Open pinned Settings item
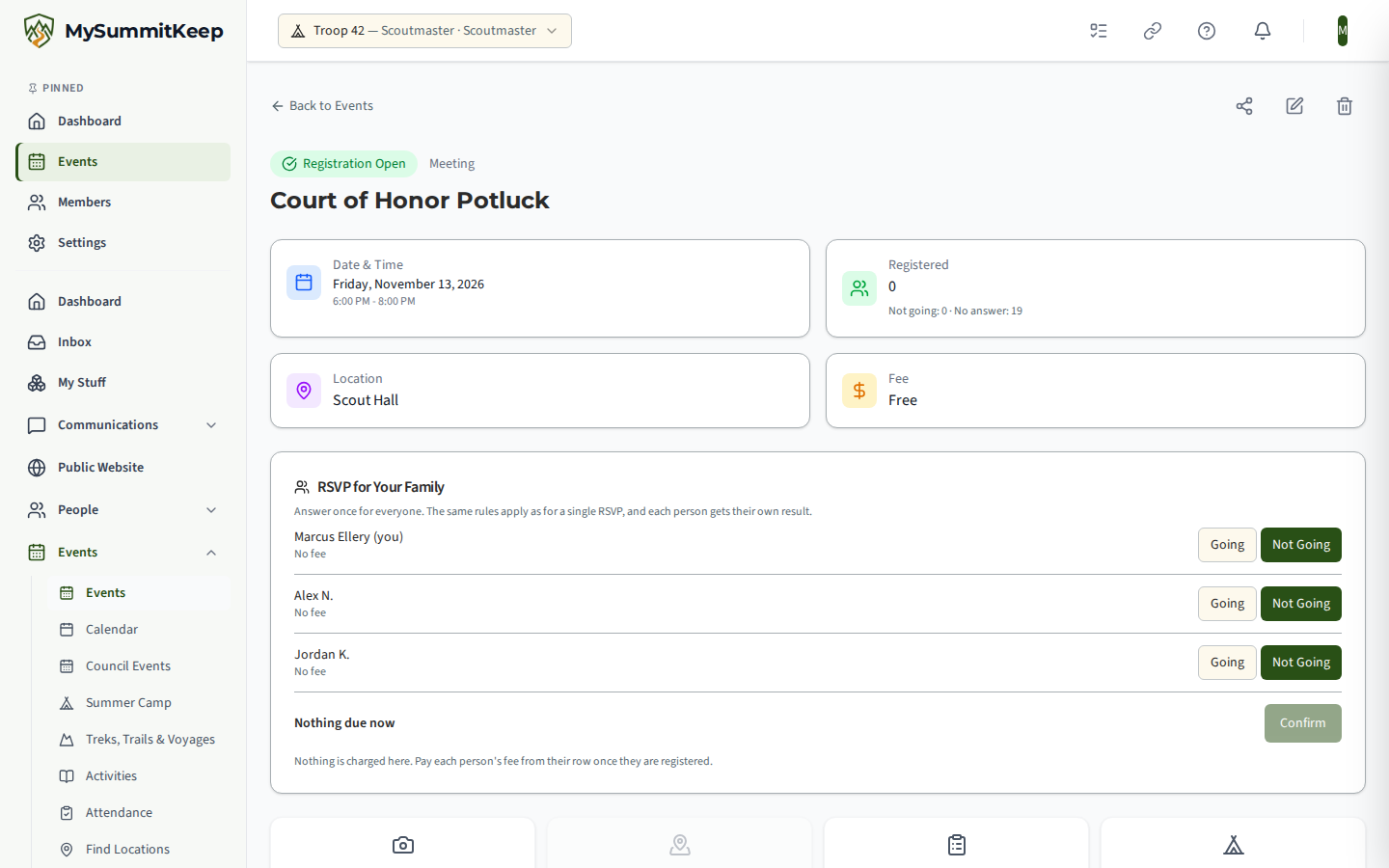 point(123,243)
